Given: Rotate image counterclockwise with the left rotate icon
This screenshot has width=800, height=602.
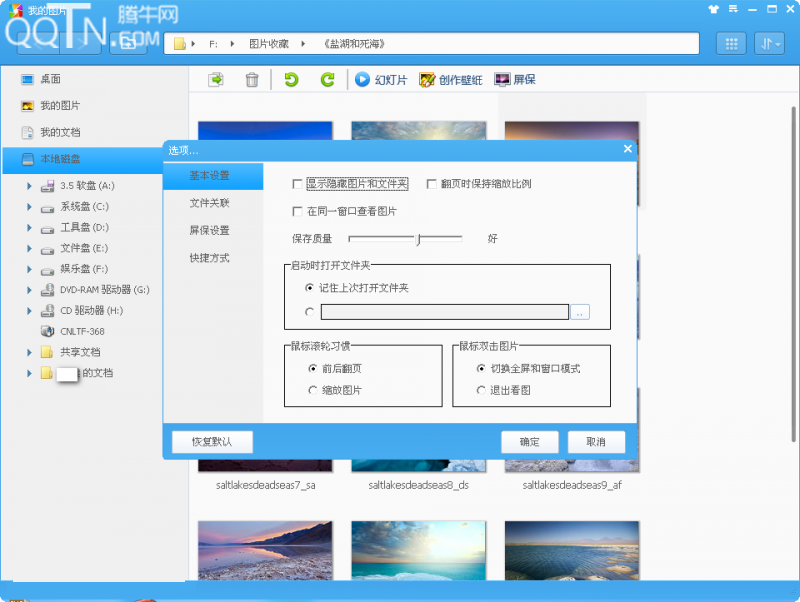Looking at the screenshot, I should tap(291, 80).
